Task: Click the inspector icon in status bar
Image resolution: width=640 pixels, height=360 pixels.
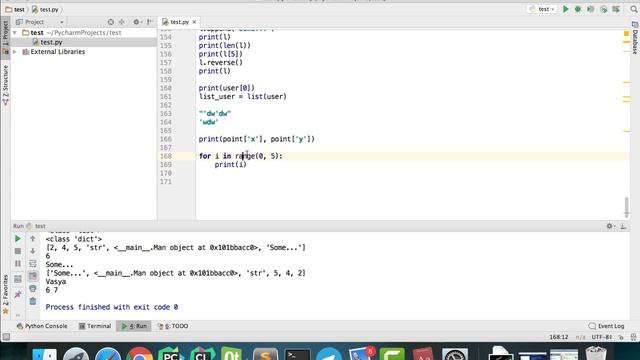Action: click(633, 337)
